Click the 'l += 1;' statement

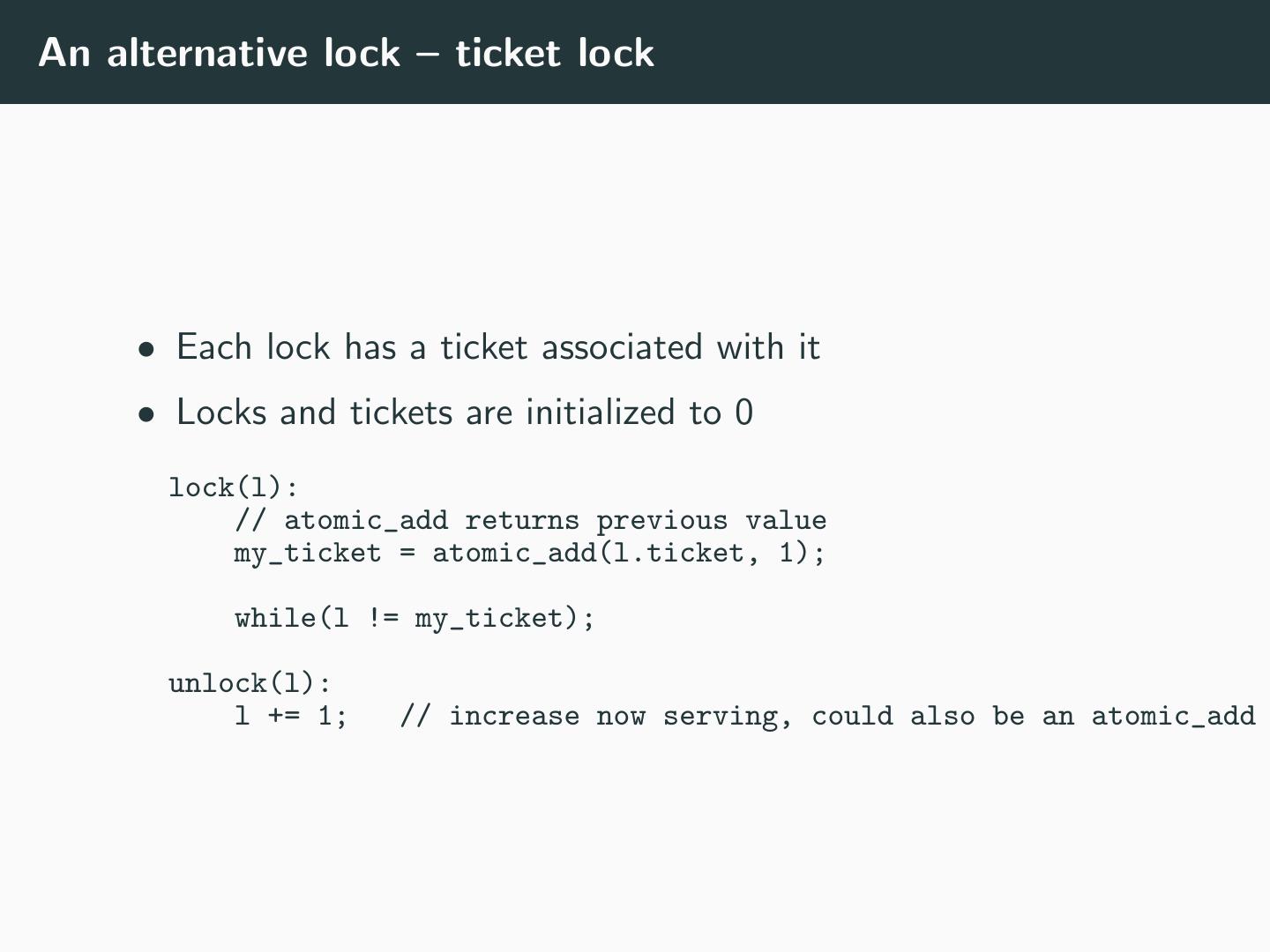tap(290, 716)
